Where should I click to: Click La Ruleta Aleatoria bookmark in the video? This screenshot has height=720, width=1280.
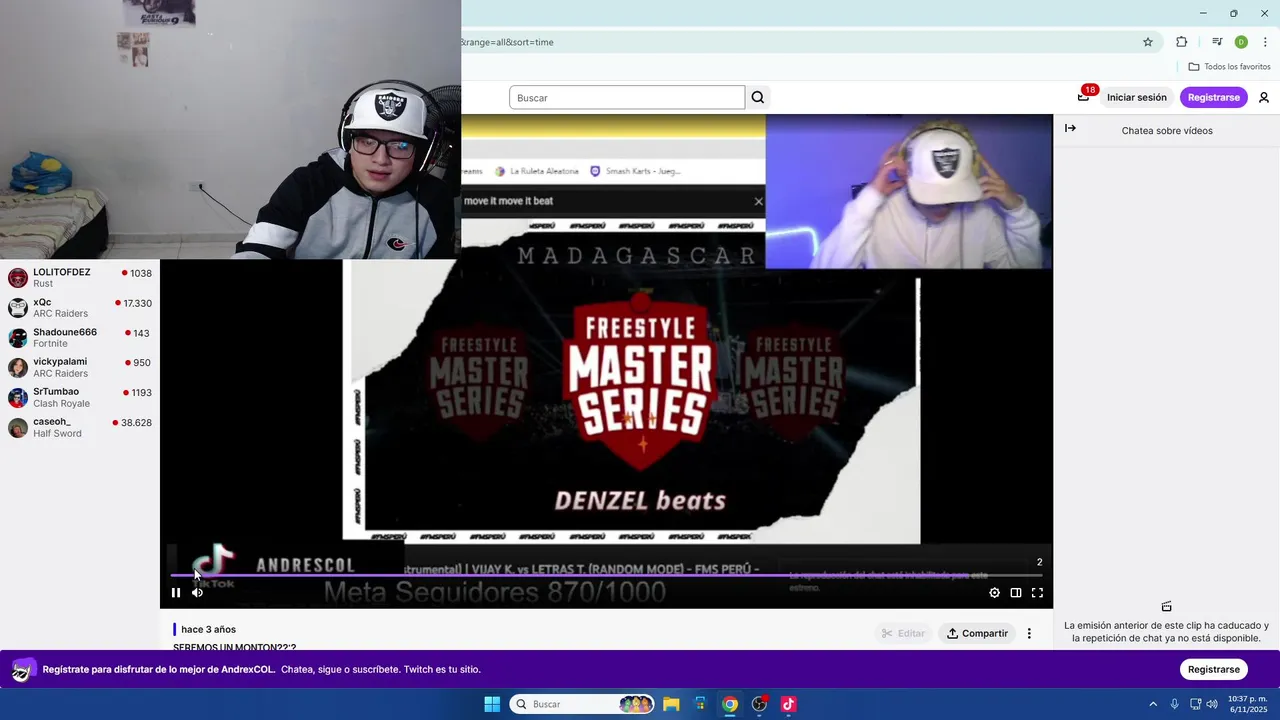click(537, 171)
